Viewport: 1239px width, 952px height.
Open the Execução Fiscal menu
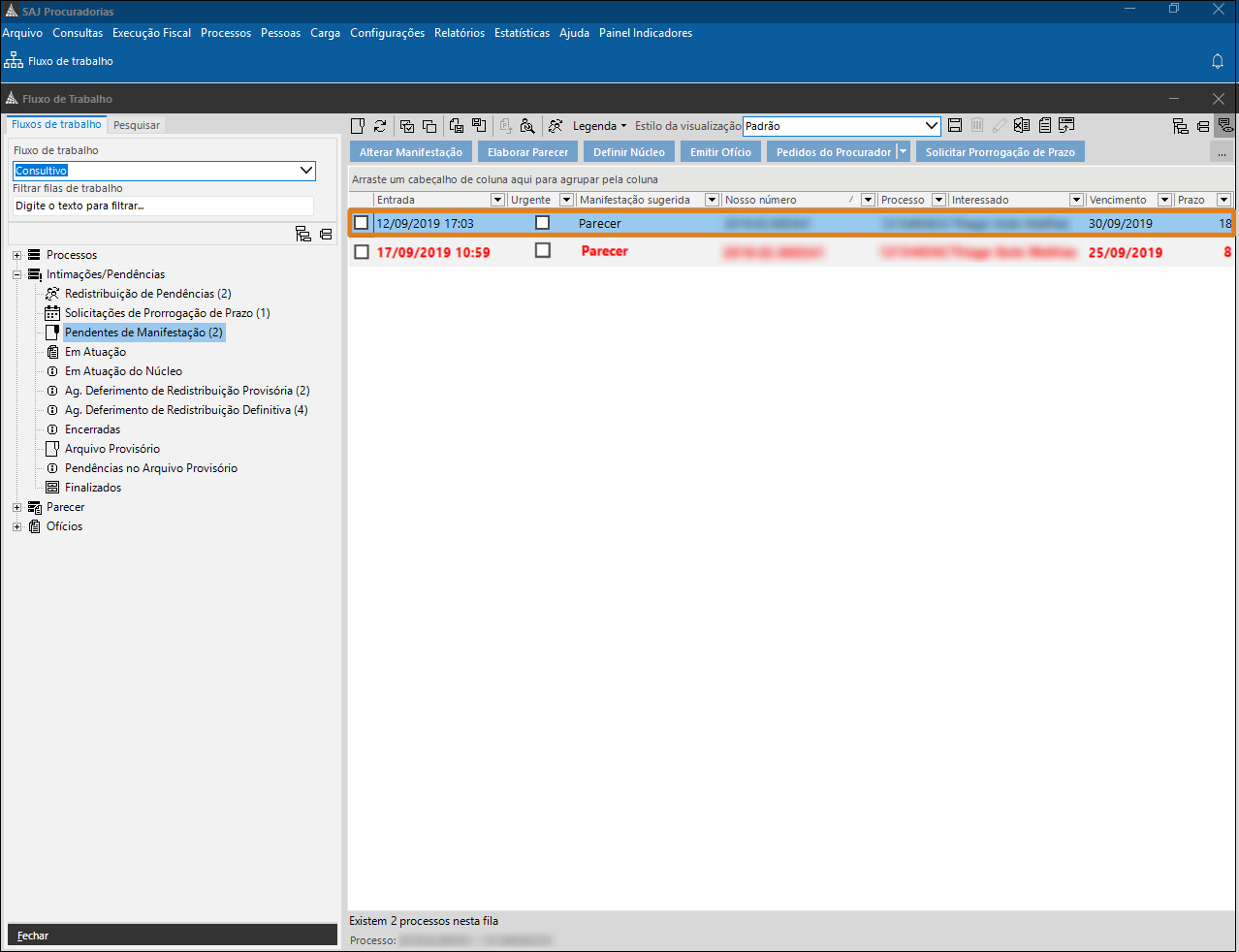[x=151, y=33]
